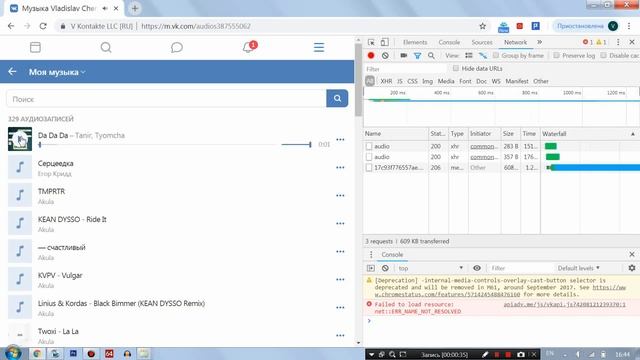Viewport: 640px width, 360px height.
Task: Open console drawer three-dot menu
Action: click(371, 254)
